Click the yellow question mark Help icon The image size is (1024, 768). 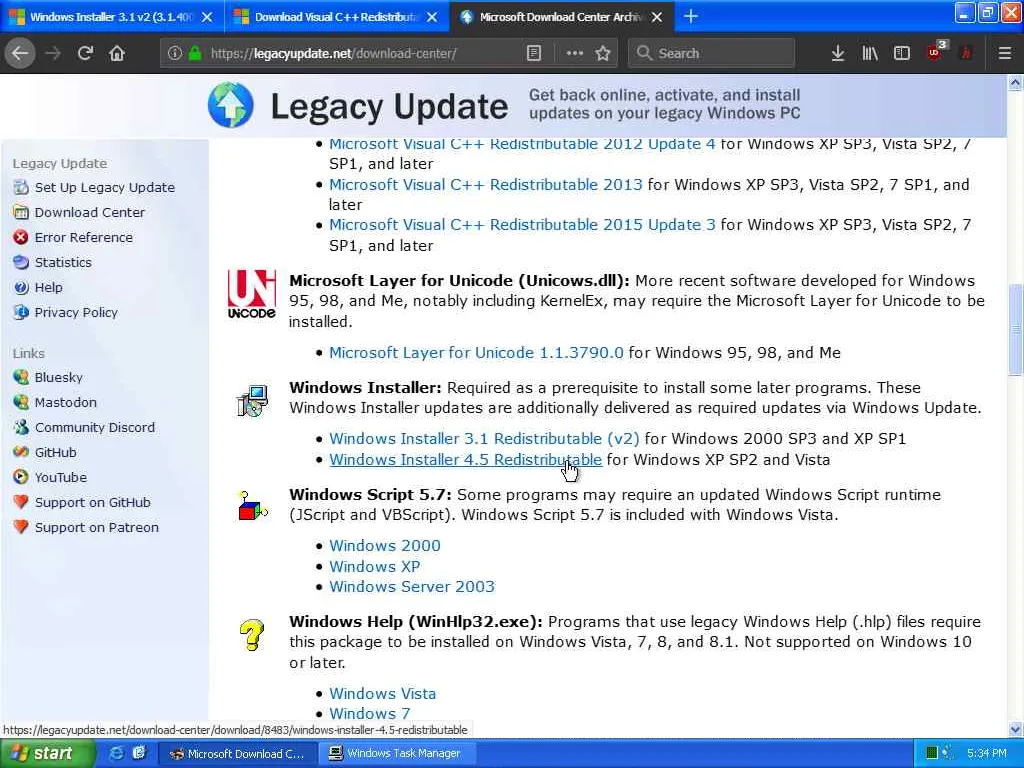coord(251,634)
